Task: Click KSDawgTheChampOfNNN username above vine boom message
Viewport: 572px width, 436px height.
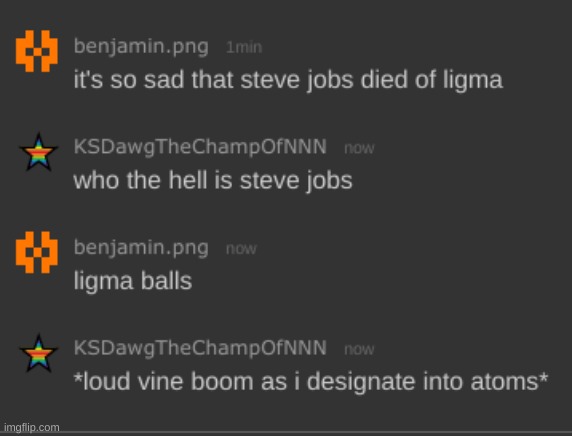Action: click(x=200, y=348)
